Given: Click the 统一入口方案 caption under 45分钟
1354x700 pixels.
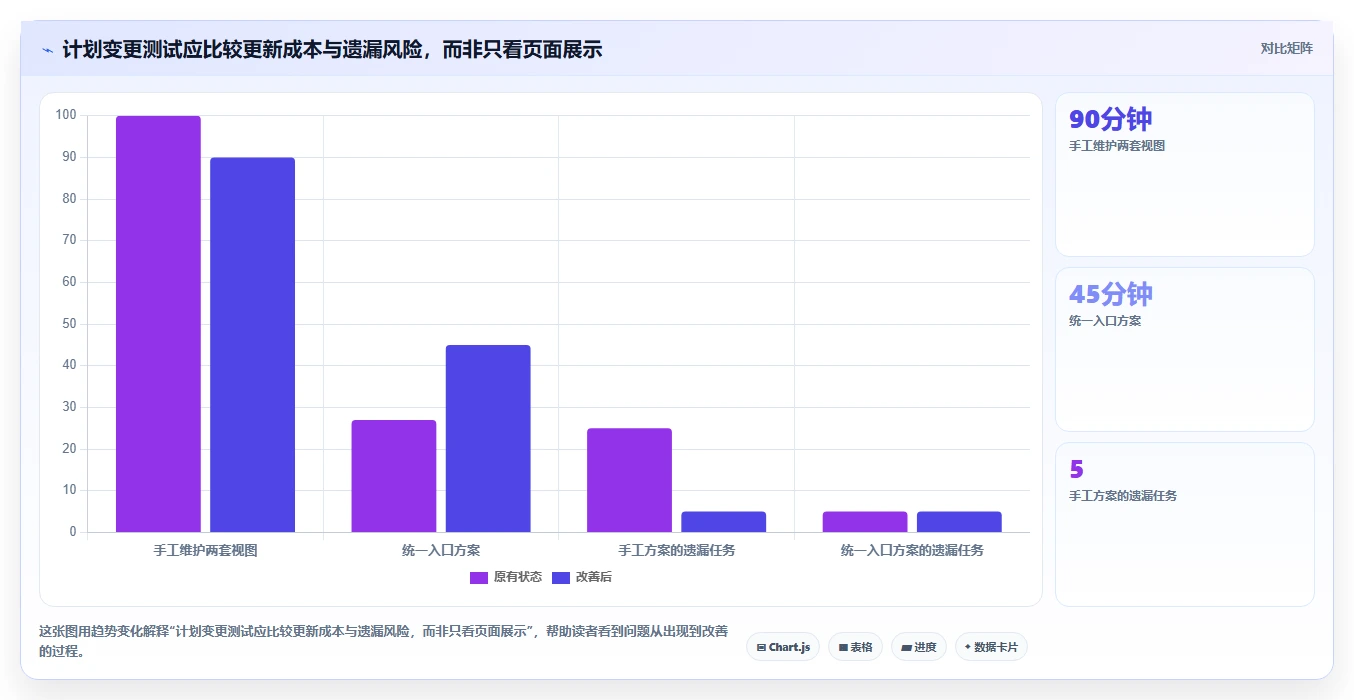Looking at the screenshot, I should pyautogui.click(x=1105, y=321).
